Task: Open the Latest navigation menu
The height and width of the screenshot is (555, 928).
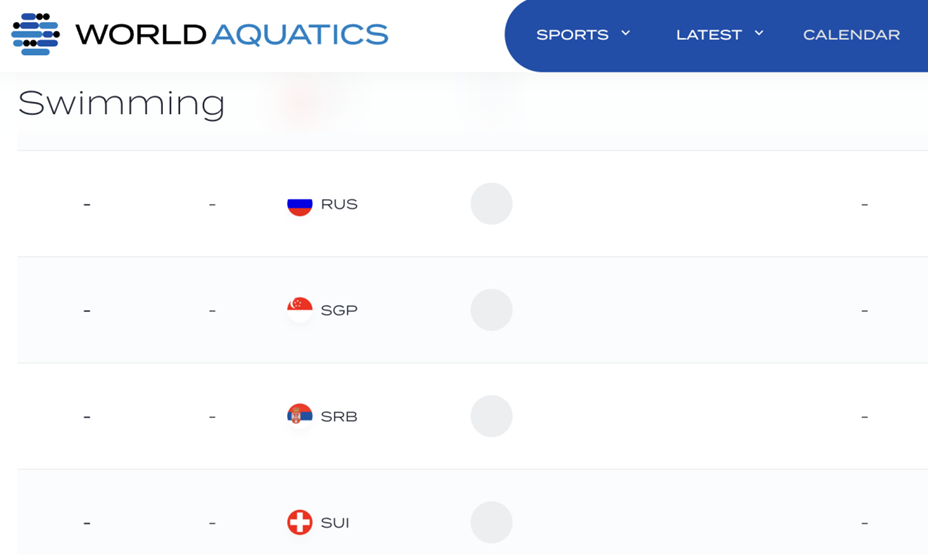Action: (x=708, y=35)
